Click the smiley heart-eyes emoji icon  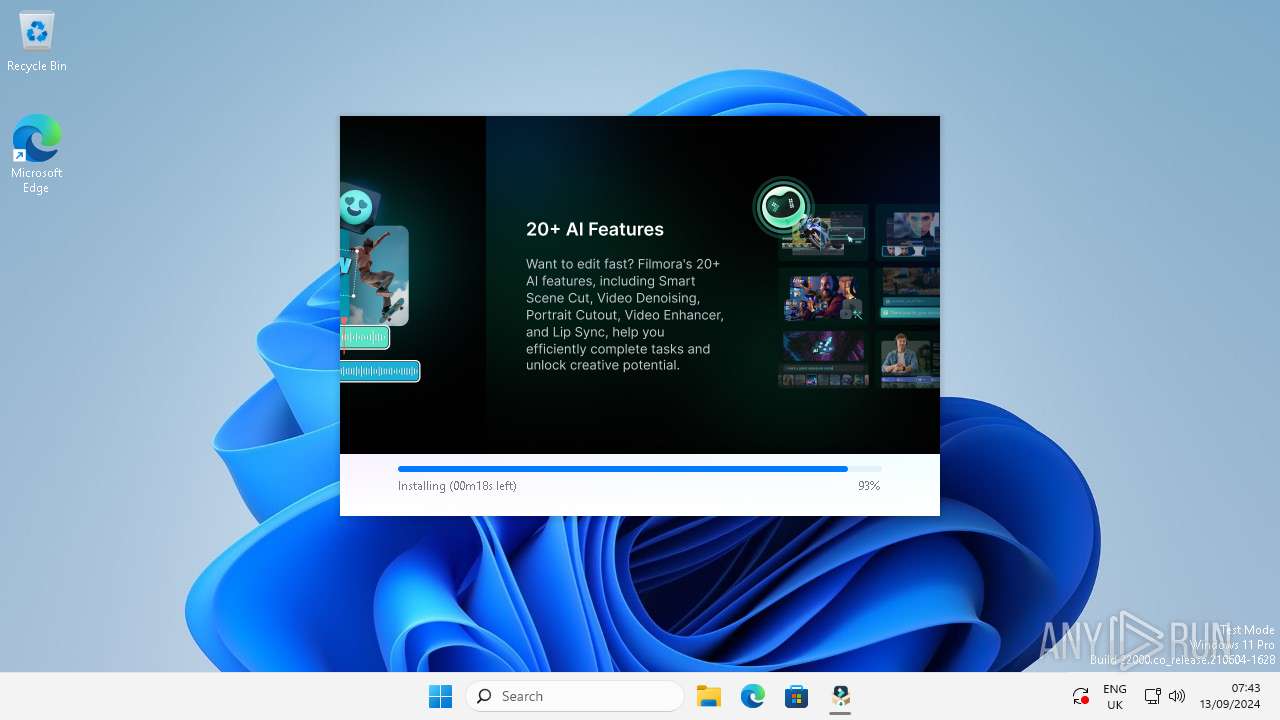tap(355, 206)
